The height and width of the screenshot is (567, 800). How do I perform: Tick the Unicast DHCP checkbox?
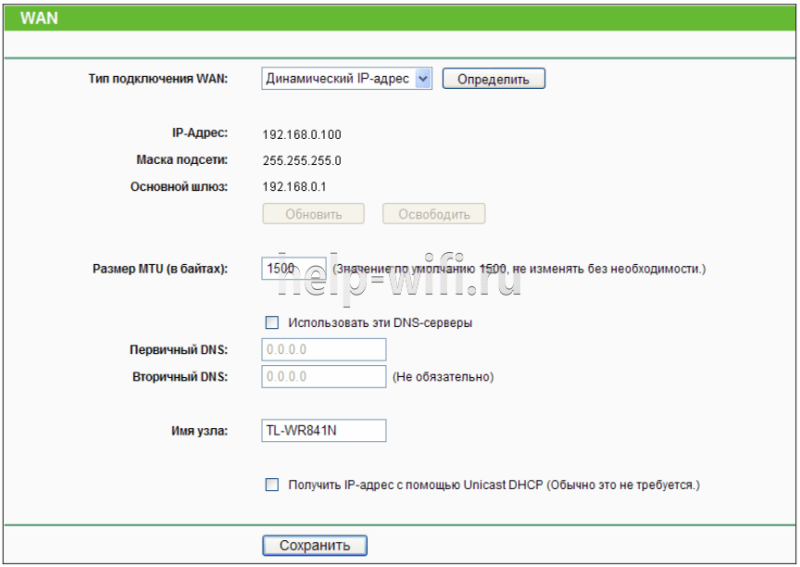tap(272, 484)
